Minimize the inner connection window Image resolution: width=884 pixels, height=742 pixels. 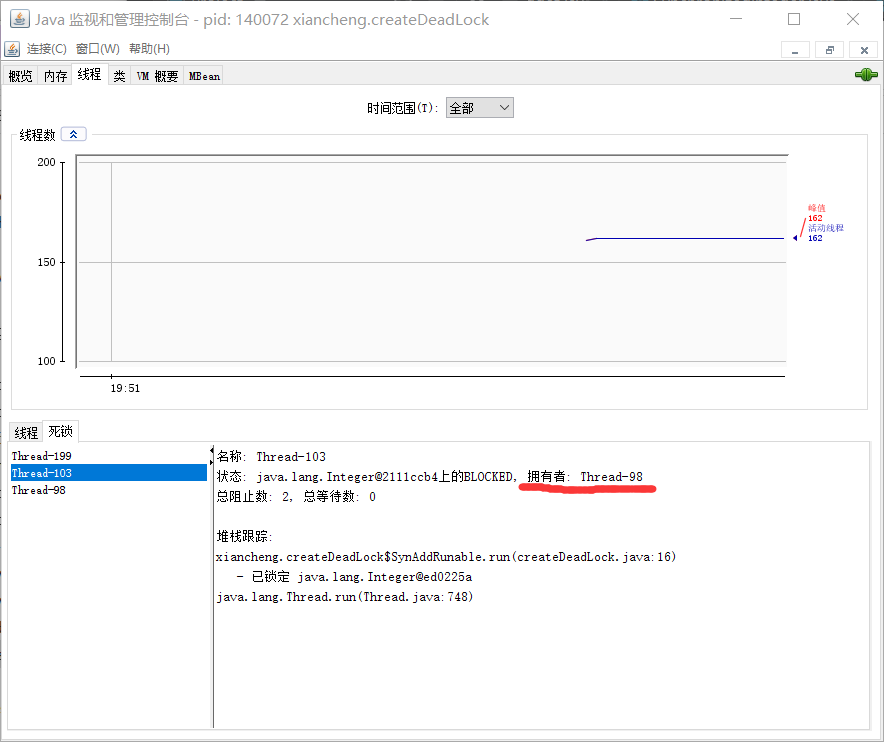(x=795, y=50)
